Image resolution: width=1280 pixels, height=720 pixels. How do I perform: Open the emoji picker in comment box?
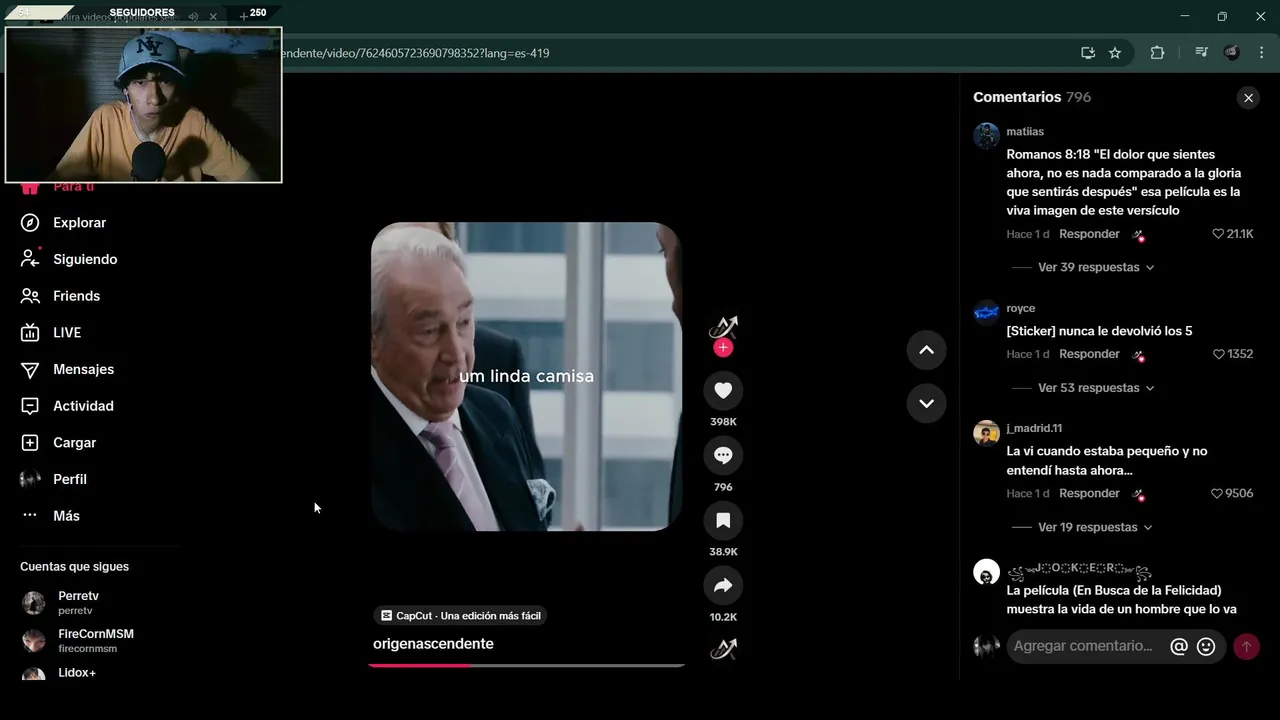[1206, 647]
